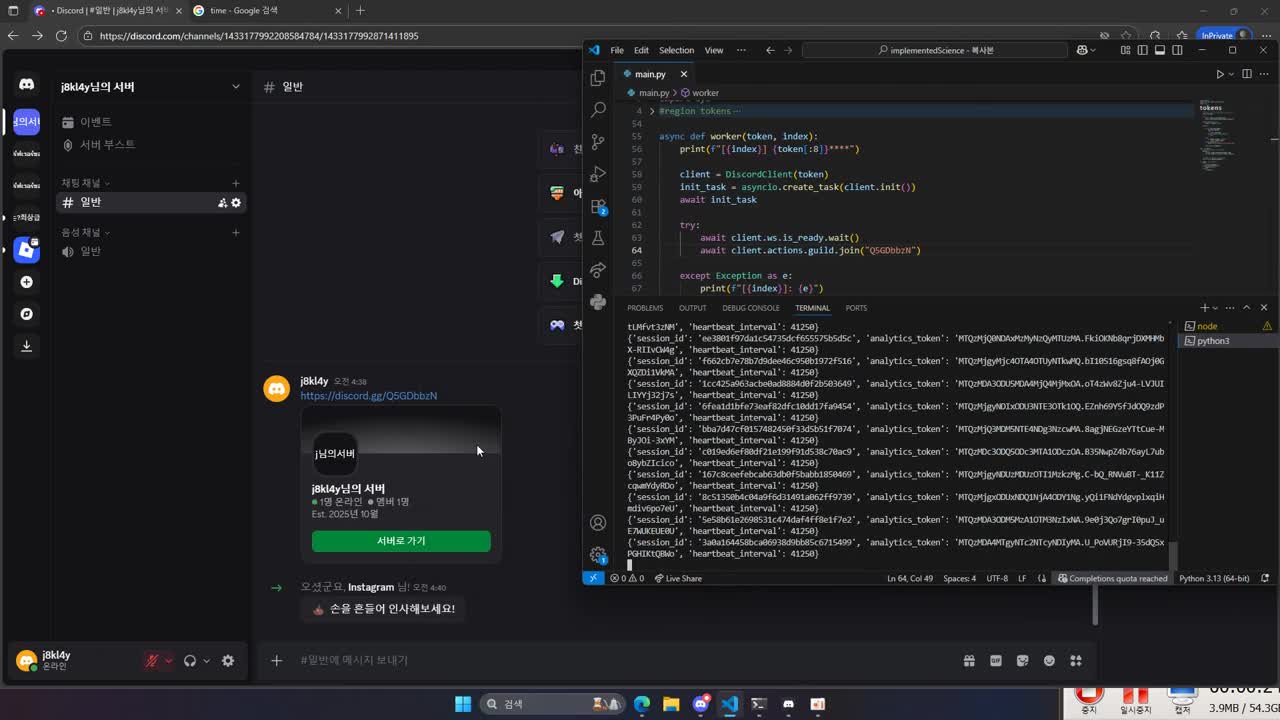
Task: Click VS Code command center search box
Action: click(935, 50)
